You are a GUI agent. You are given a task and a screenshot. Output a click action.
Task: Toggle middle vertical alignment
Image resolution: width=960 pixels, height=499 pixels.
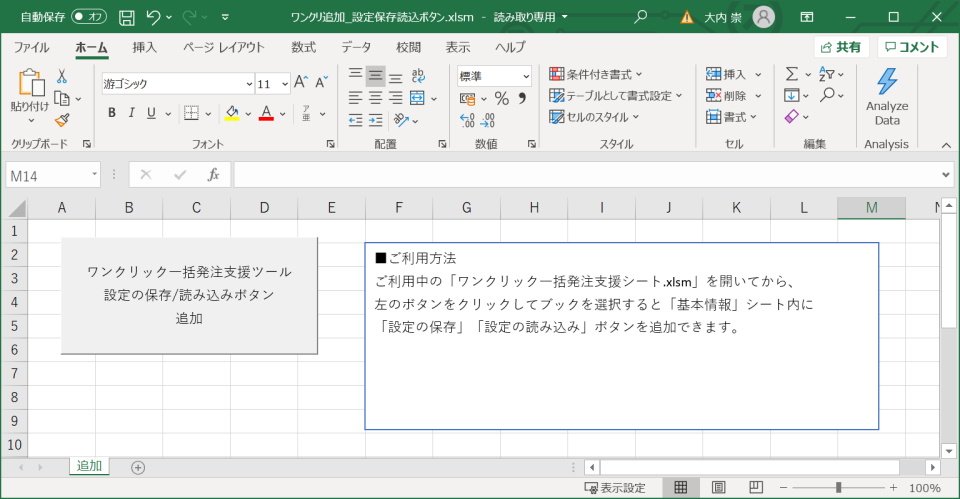pos(375,76)
